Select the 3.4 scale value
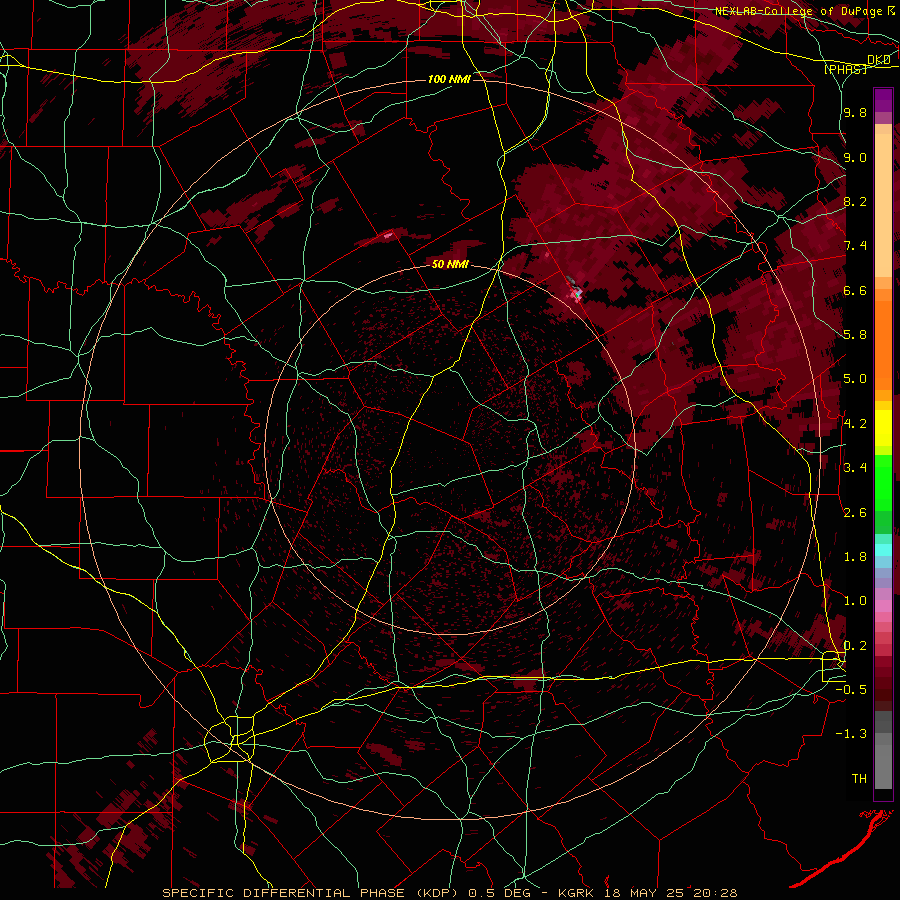 [x=855, y=468]
